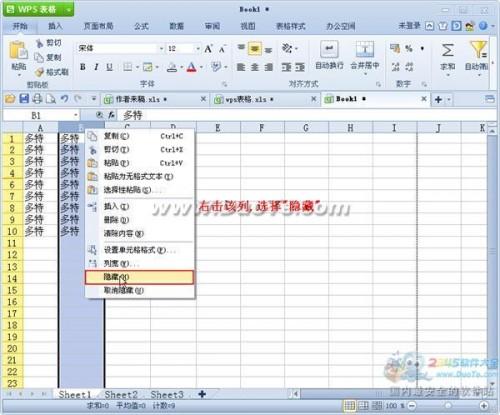Align text right
Image resolution: width=500 pixels, height=415 pixels.
point(269,67)
